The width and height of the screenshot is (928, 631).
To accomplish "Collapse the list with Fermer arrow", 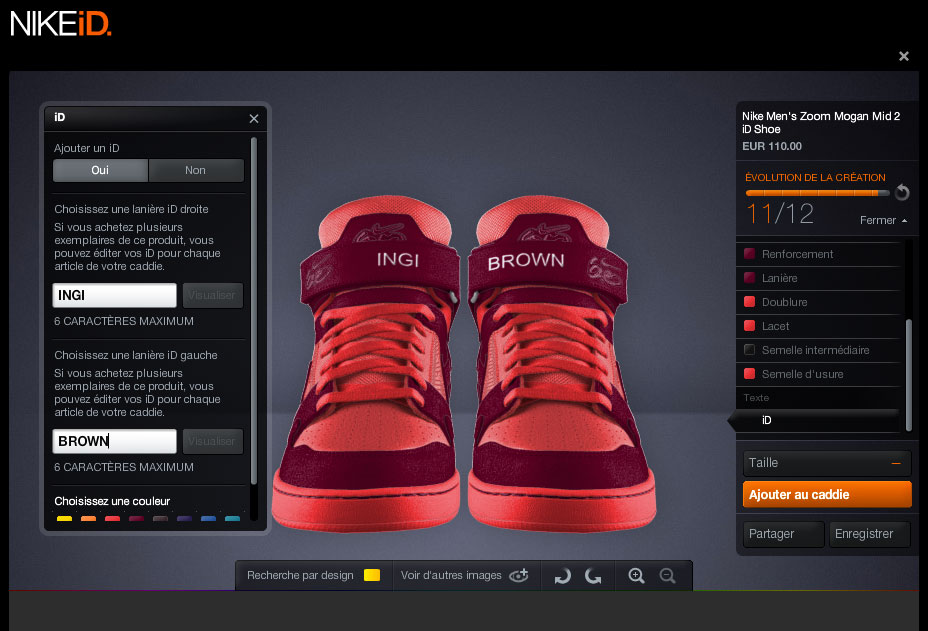I will [x=884, y=220].
